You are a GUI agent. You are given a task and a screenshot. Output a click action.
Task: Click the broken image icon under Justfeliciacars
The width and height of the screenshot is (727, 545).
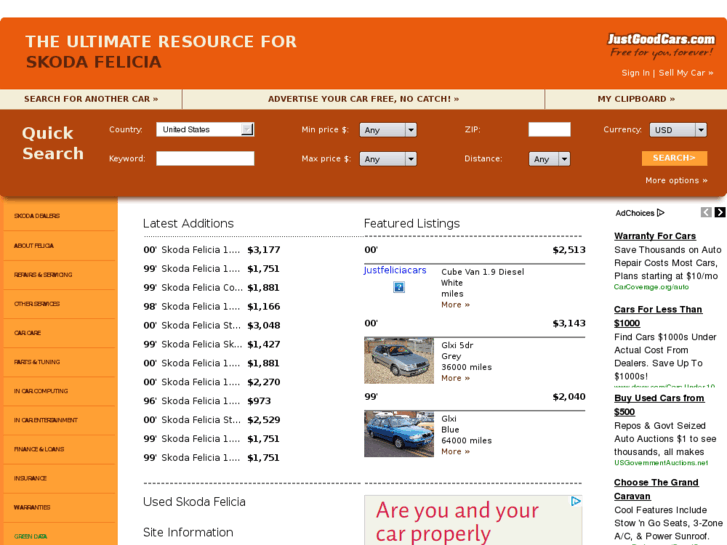[x=399, y=287]
